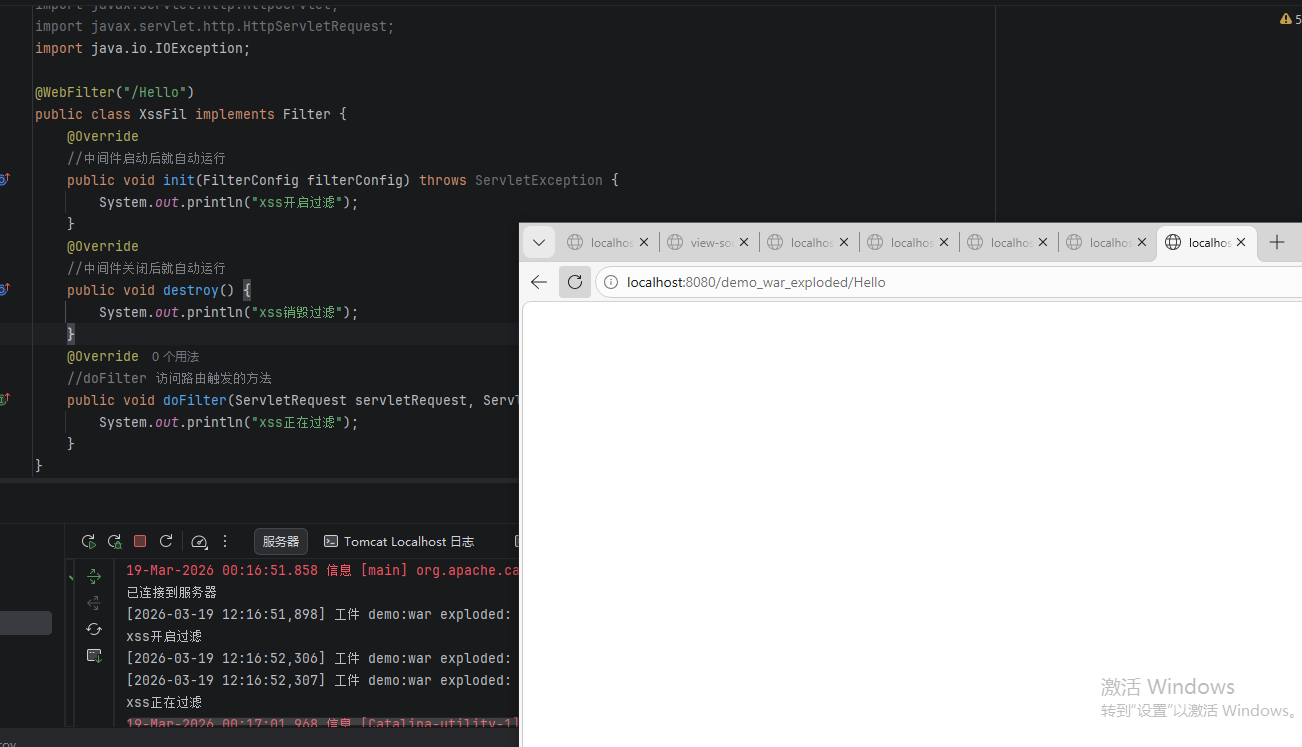Reload the browser page
The width and height of the screenshot is (1302, 747).
click(x=575, y=282)
